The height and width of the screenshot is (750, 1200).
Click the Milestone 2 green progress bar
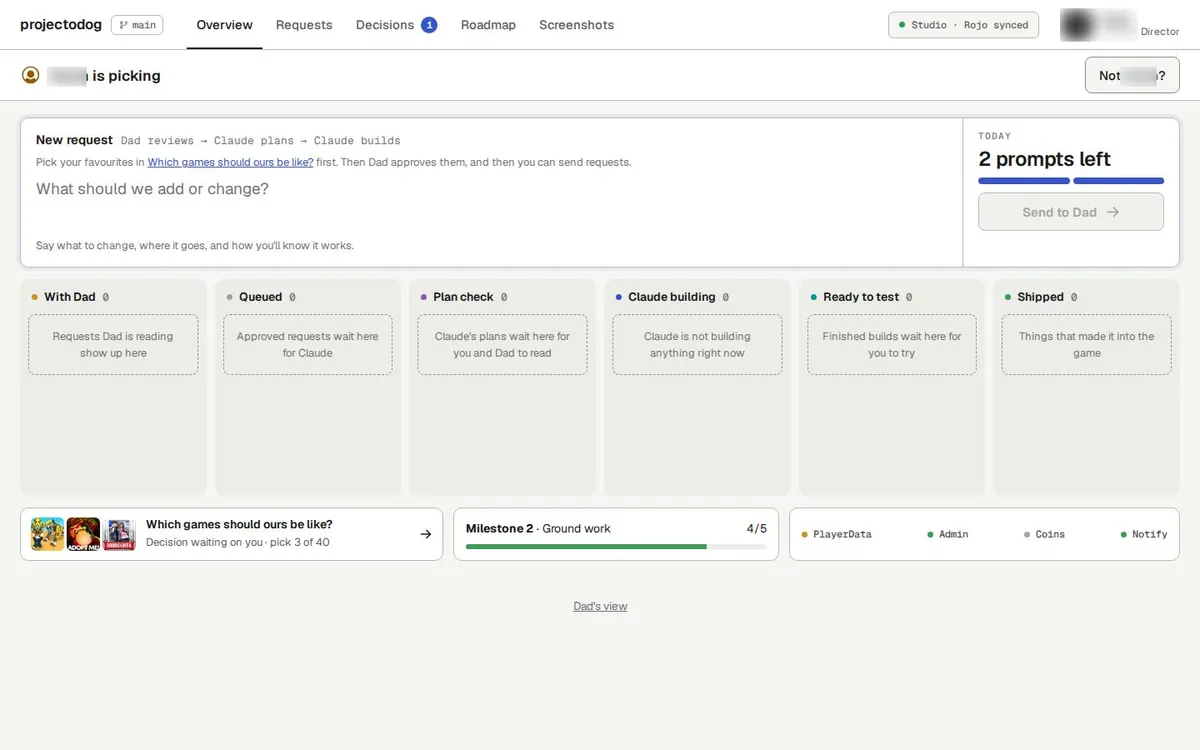[616, 547]
